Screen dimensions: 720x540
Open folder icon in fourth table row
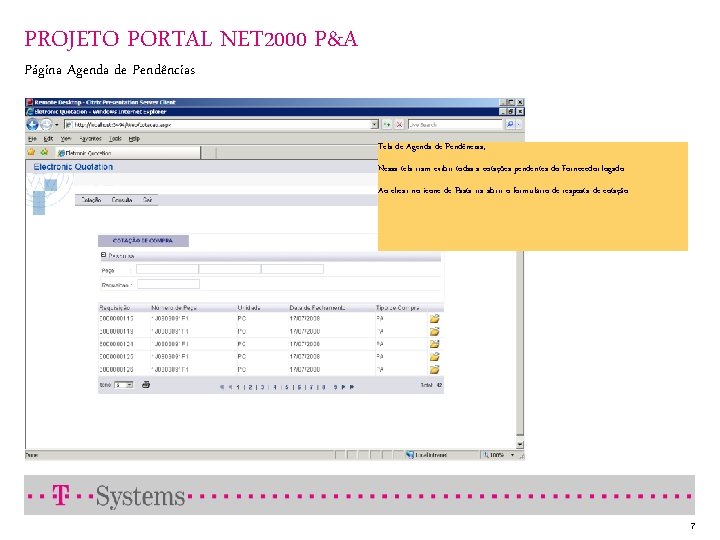(x=434, y=357)
